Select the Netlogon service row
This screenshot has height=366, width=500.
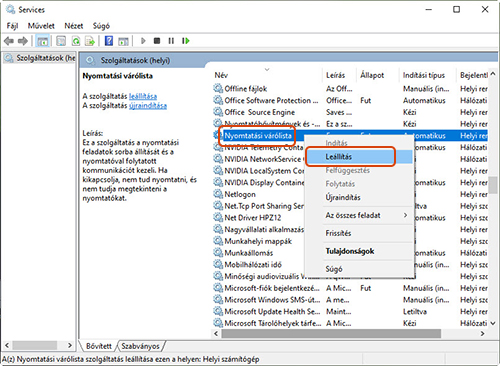point(258,194)
